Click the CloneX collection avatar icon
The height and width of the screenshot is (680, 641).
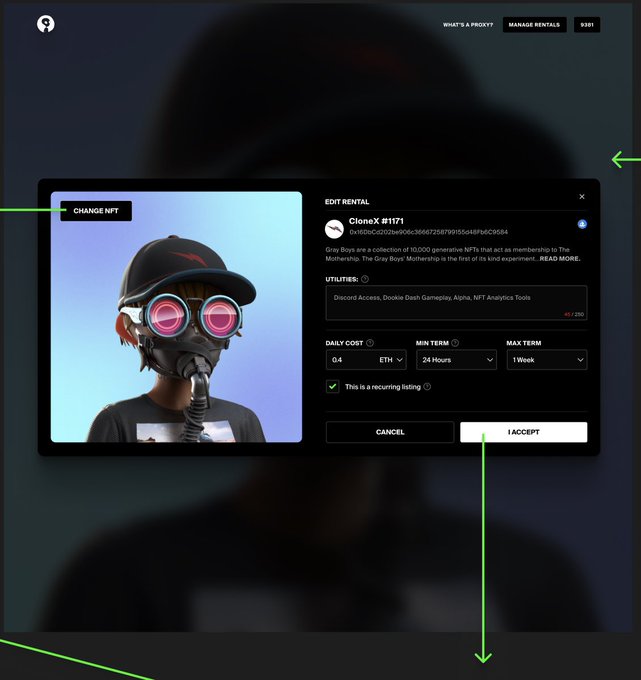[334, 229]
